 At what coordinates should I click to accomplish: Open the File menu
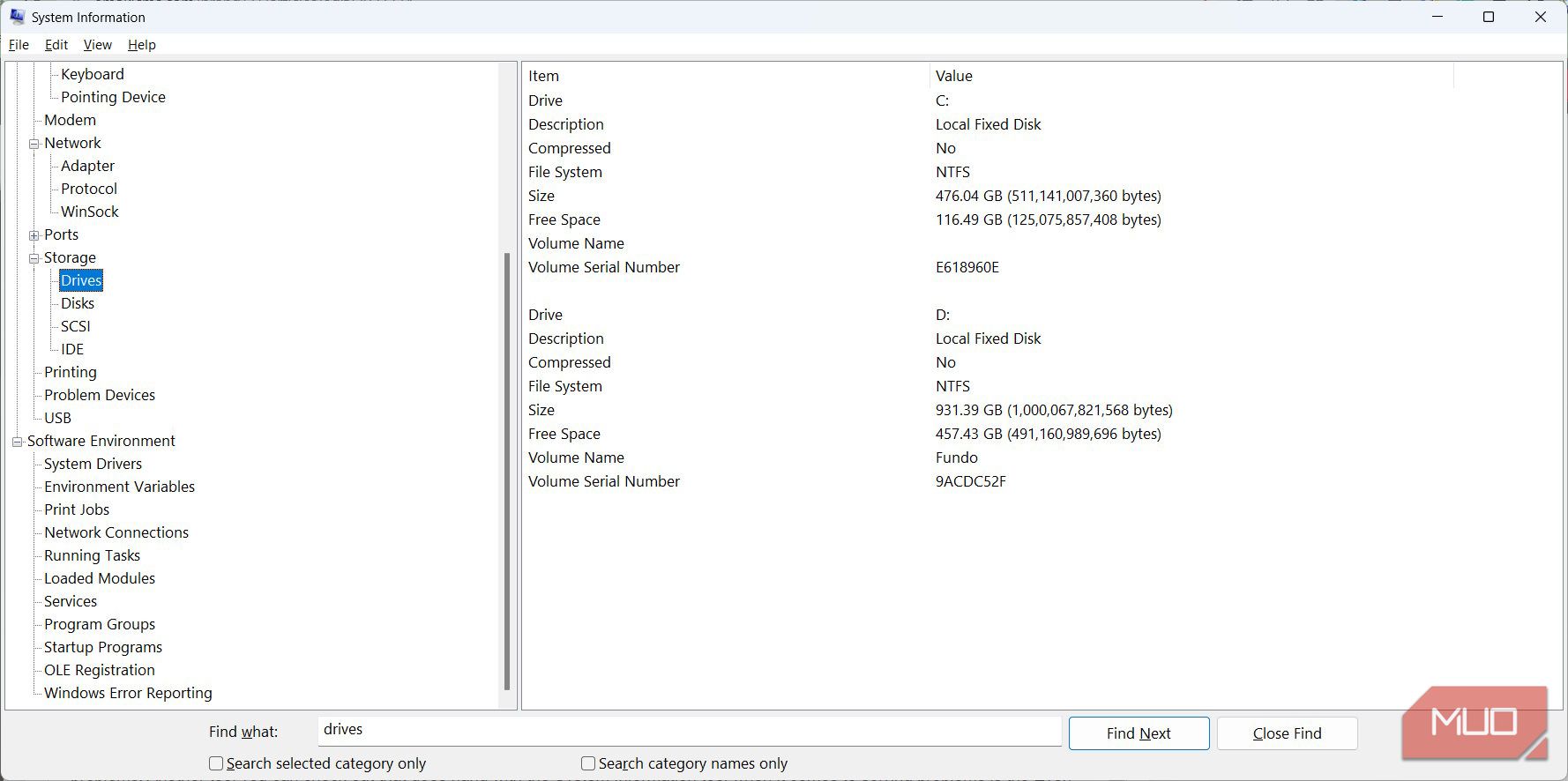tap(19, 45)
